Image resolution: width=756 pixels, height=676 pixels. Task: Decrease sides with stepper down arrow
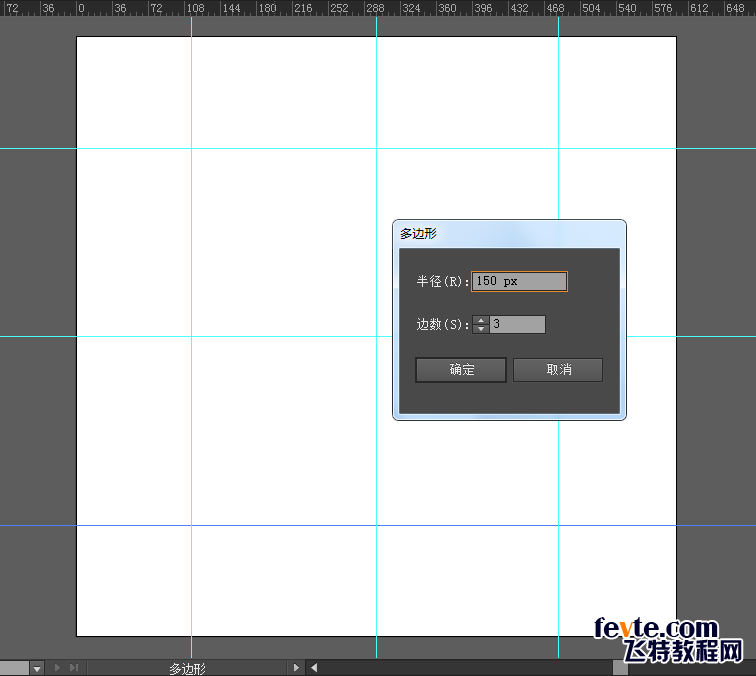coord(481,329)
